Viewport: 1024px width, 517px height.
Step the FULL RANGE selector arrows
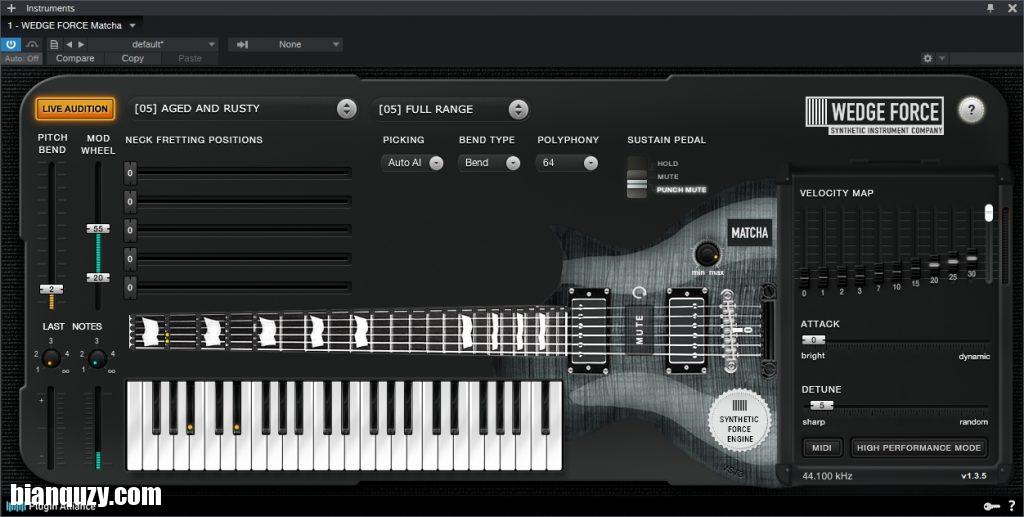(x=518, y=109)
